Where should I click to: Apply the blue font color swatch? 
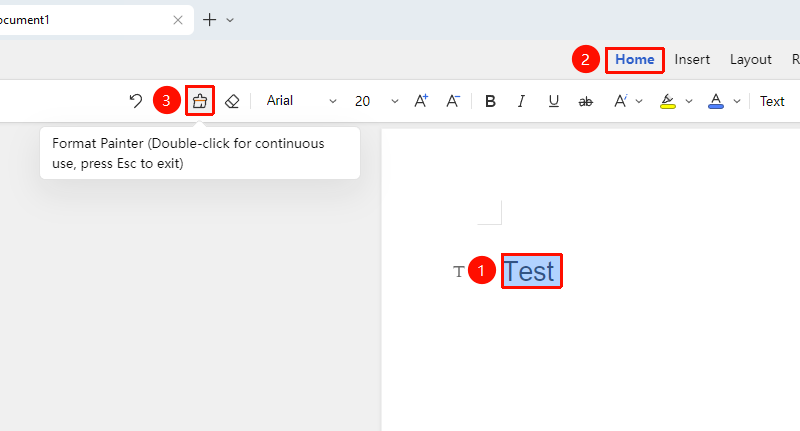(716, 101)
